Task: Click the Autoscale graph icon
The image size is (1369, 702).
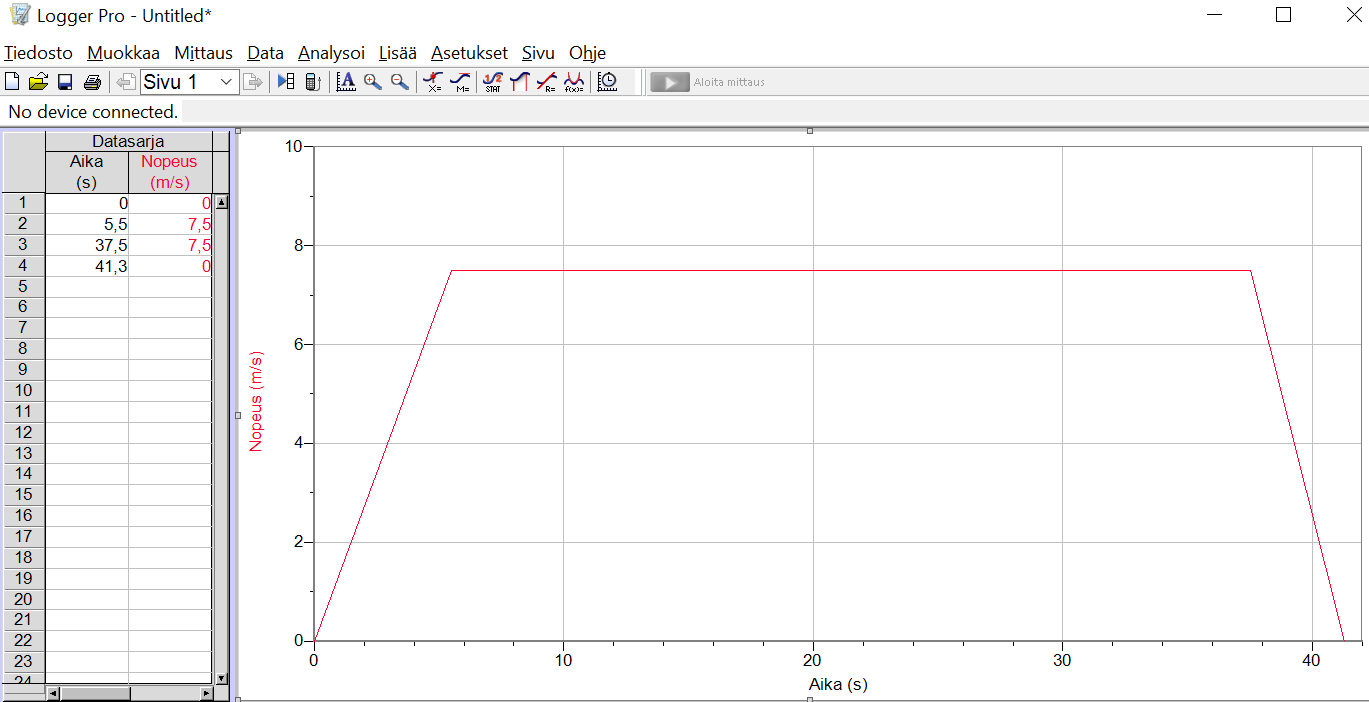Action: tap(346, 82)
